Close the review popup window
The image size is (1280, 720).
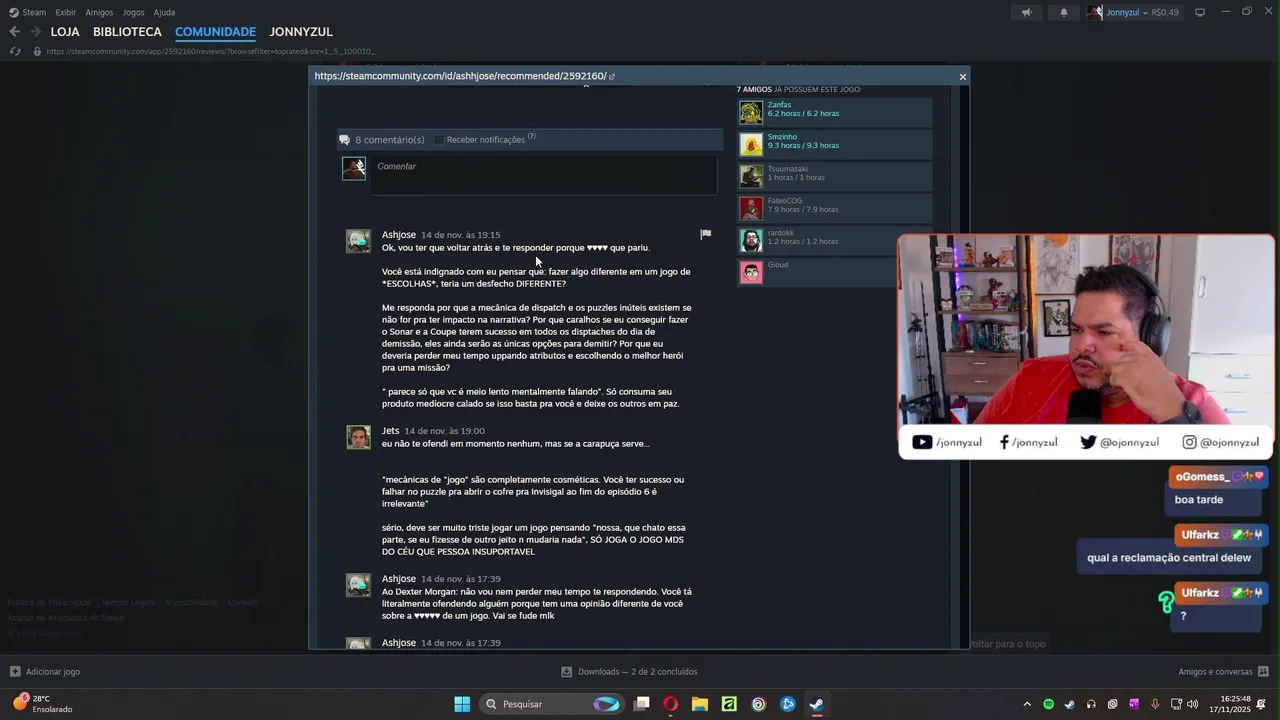963,77
